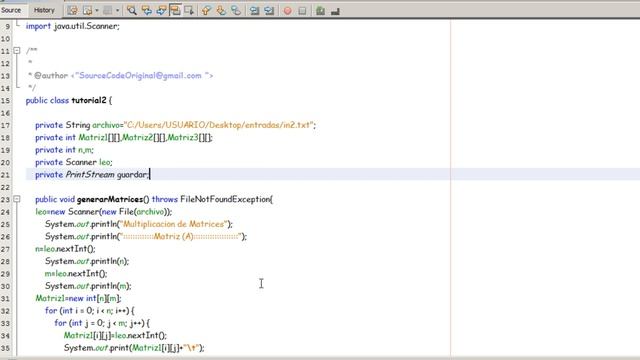This screenshot has width=640, height=360.
Task: Collapse the Javadoc comment fold at line 11
Action: tap(17, 51)
